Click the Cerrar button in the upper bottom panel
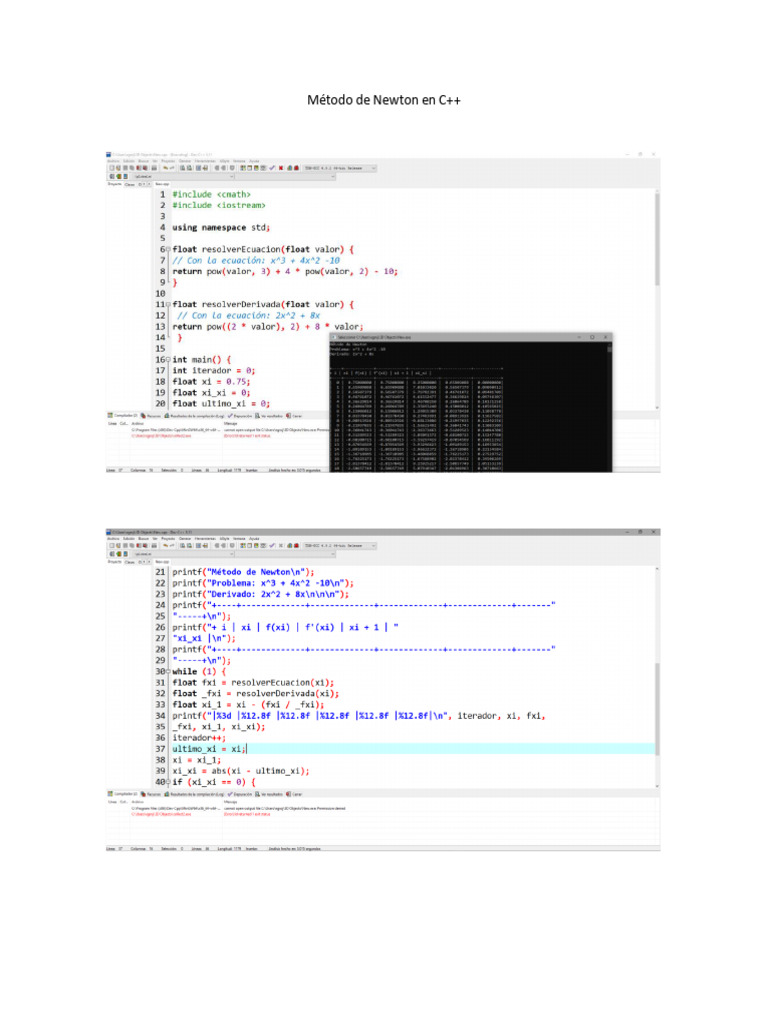Screen dimensions: 768x1024 click(x=295, y=415)
